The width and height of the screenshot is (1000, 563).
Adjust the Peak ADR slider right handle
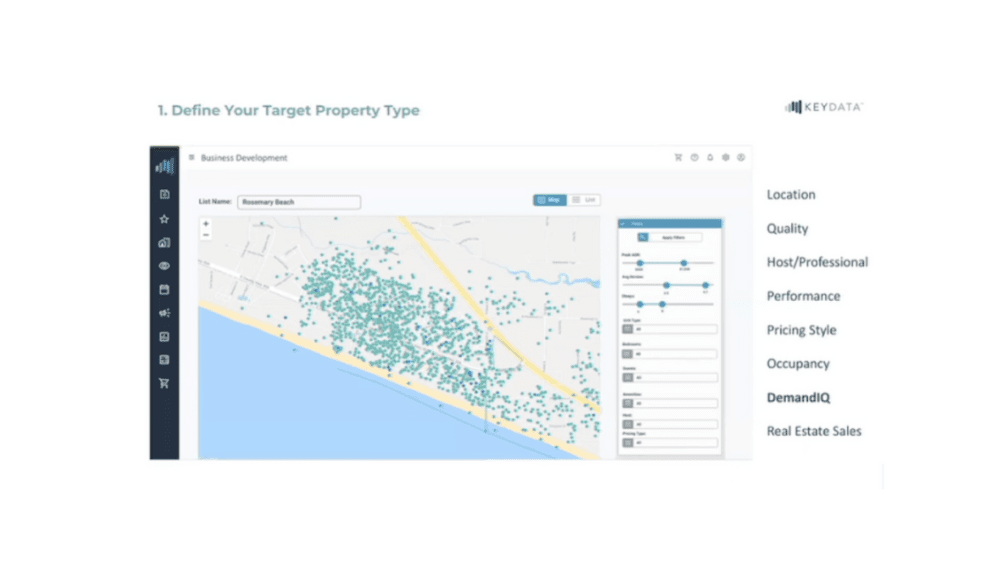684,263
